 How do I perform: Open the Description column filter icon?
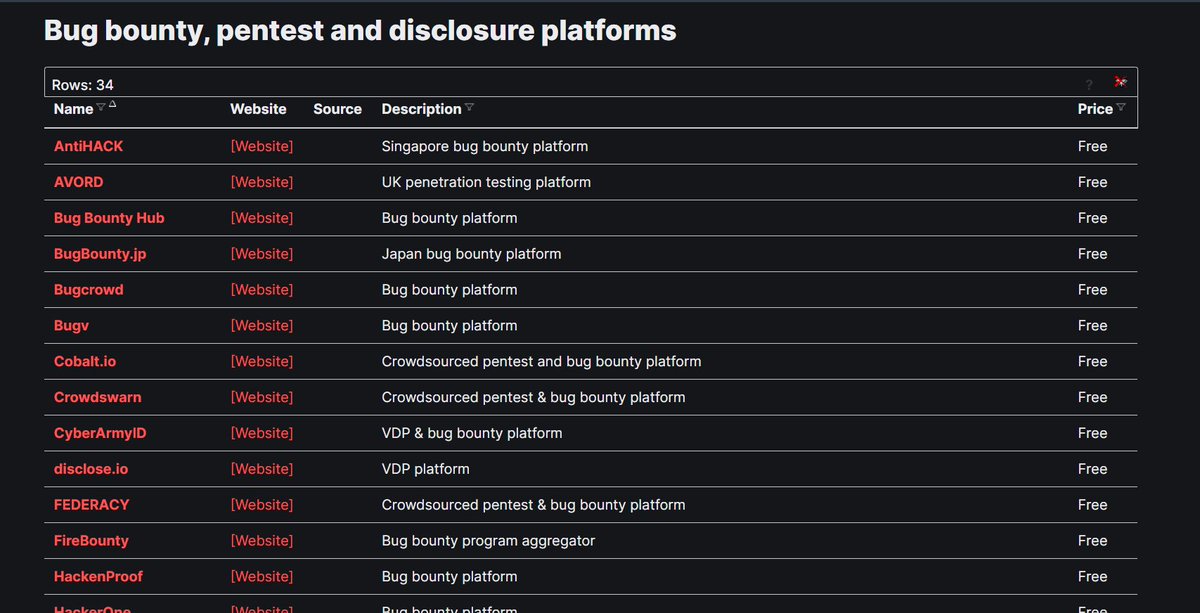[x=470, y=108]
